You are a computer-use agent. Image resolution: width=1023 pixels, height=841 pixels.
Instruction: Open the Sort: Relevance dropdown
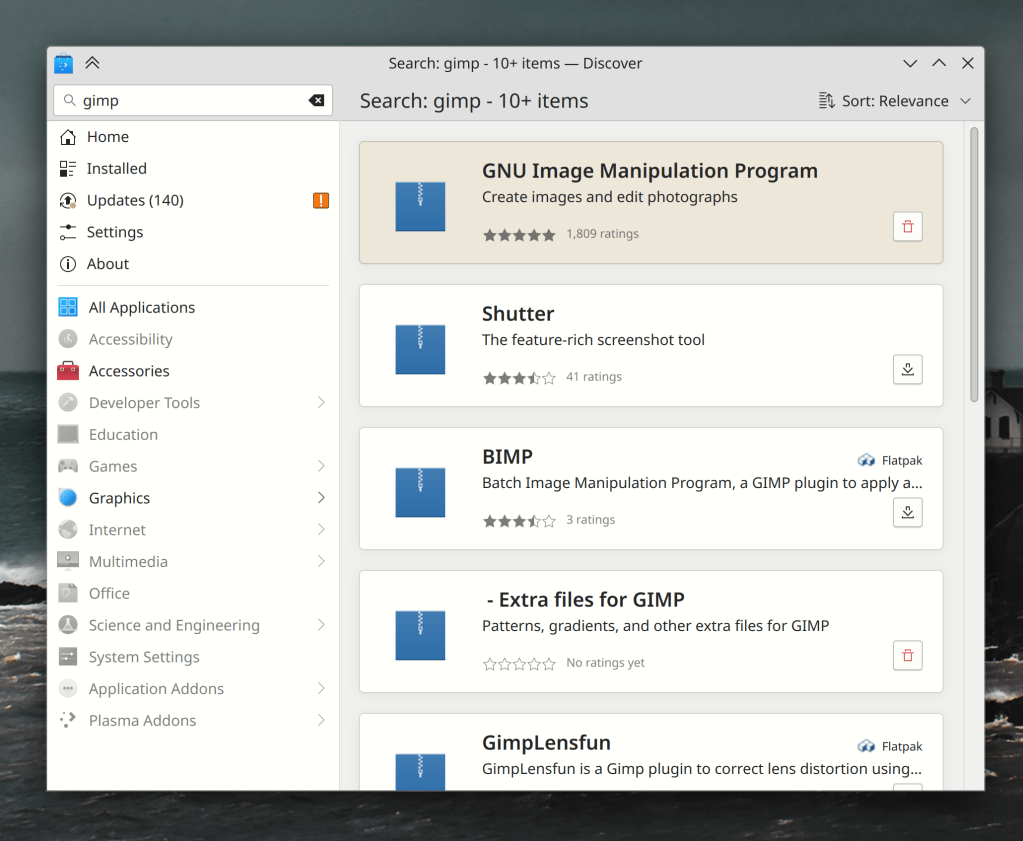(895, 101)
